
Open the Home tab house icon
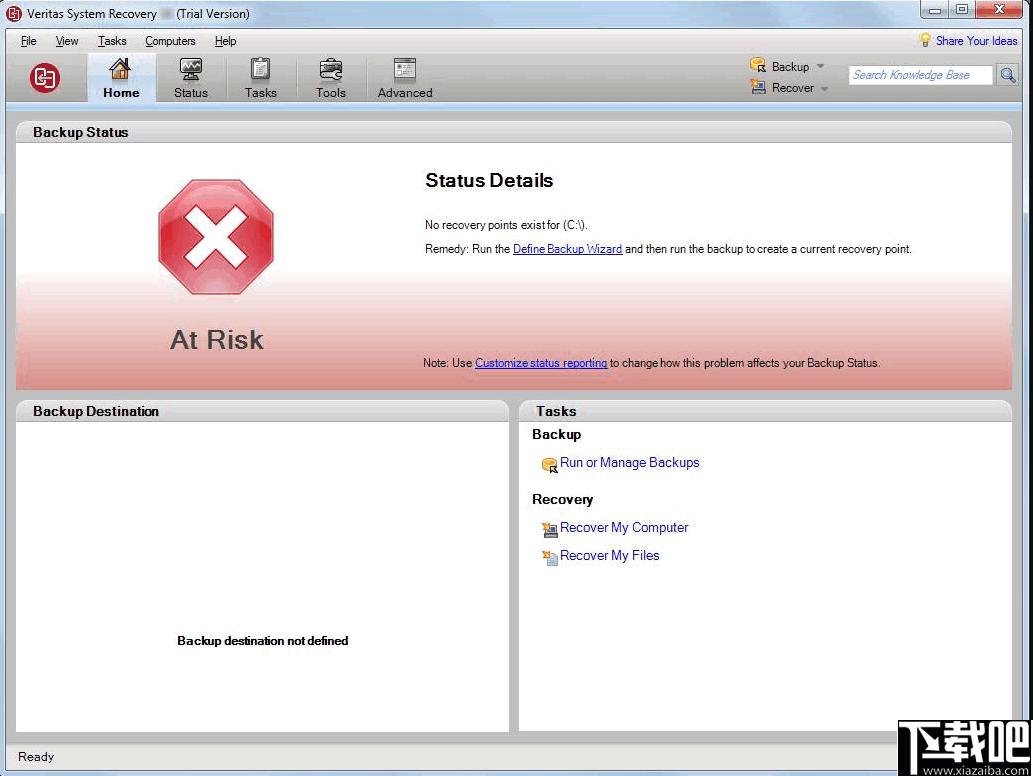tap(120, 69)
